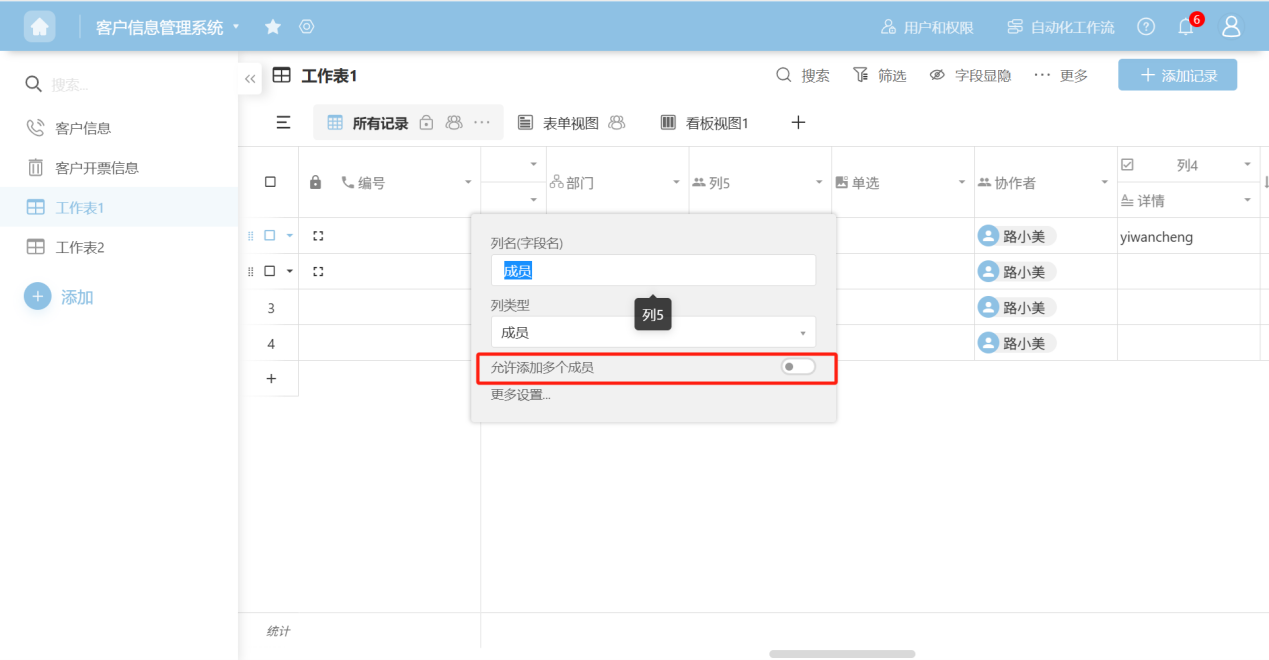Open 筛选 filter tool

(879, 76)
